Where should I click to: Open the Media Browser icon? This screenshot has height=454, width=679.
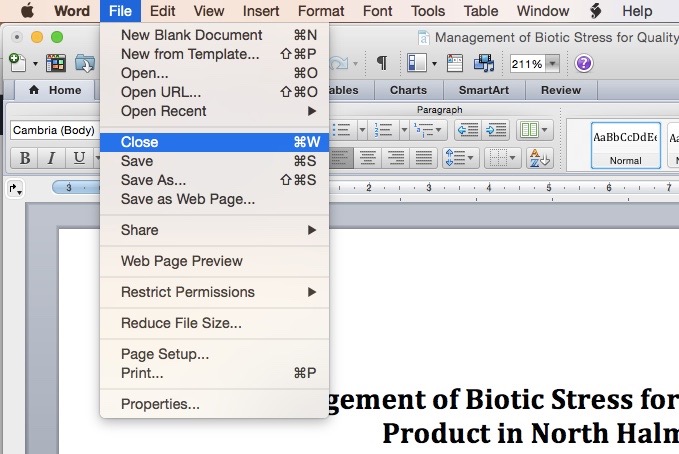tap(484, 63)
